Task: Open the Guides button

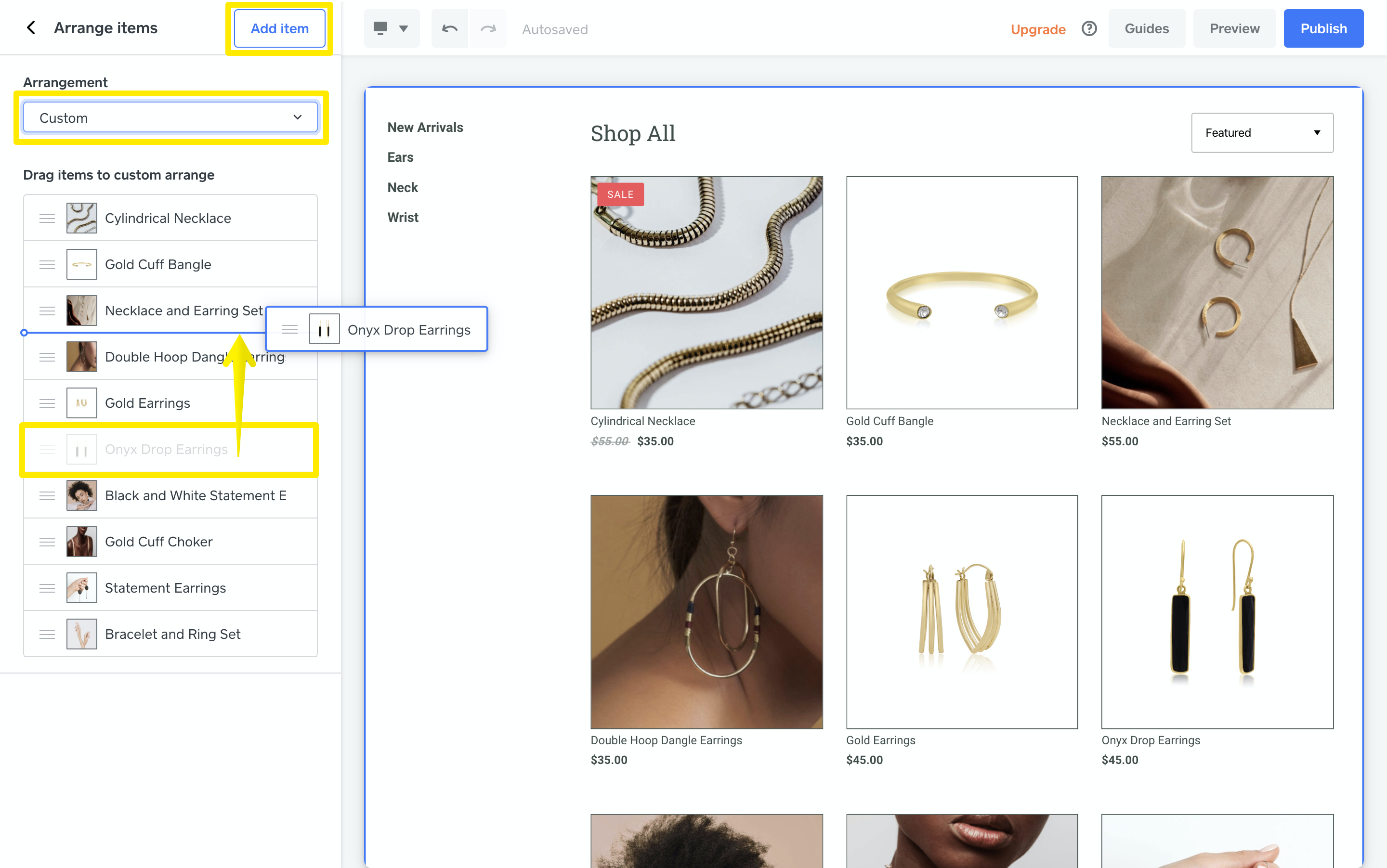Action: (1146, 28)
